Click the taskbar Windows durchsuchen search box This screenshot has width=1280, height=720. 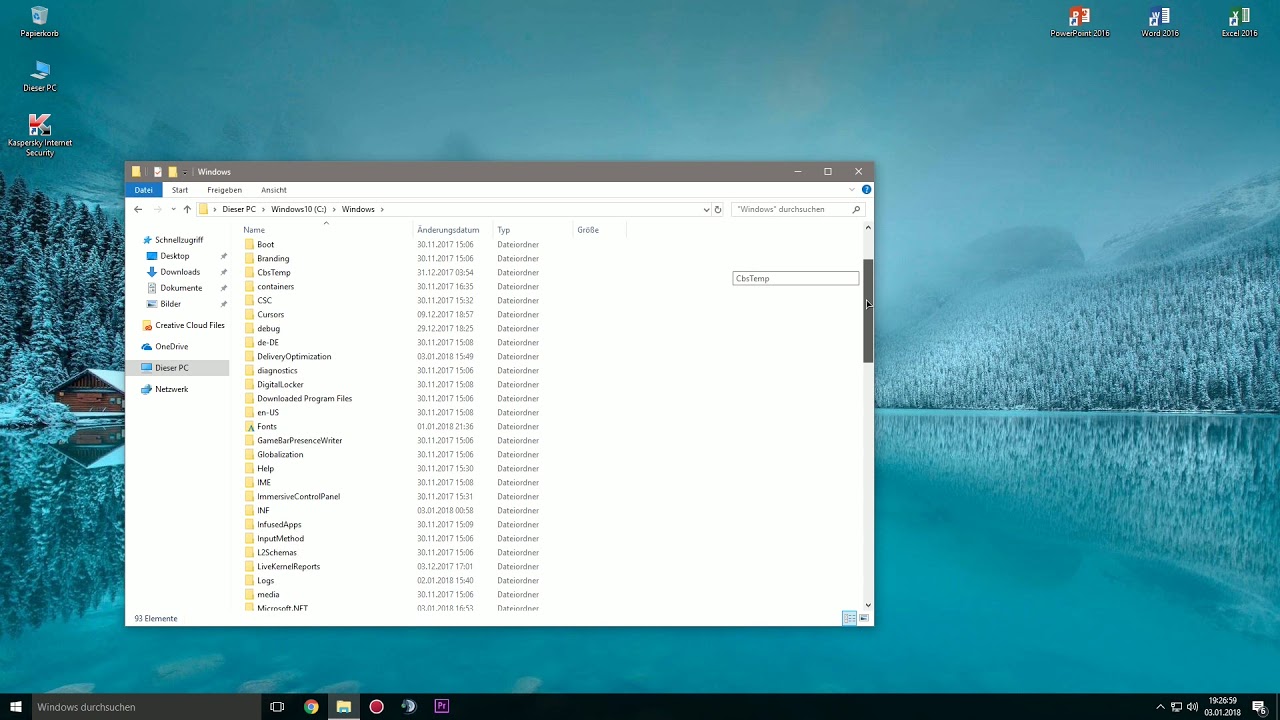point(146,707)
